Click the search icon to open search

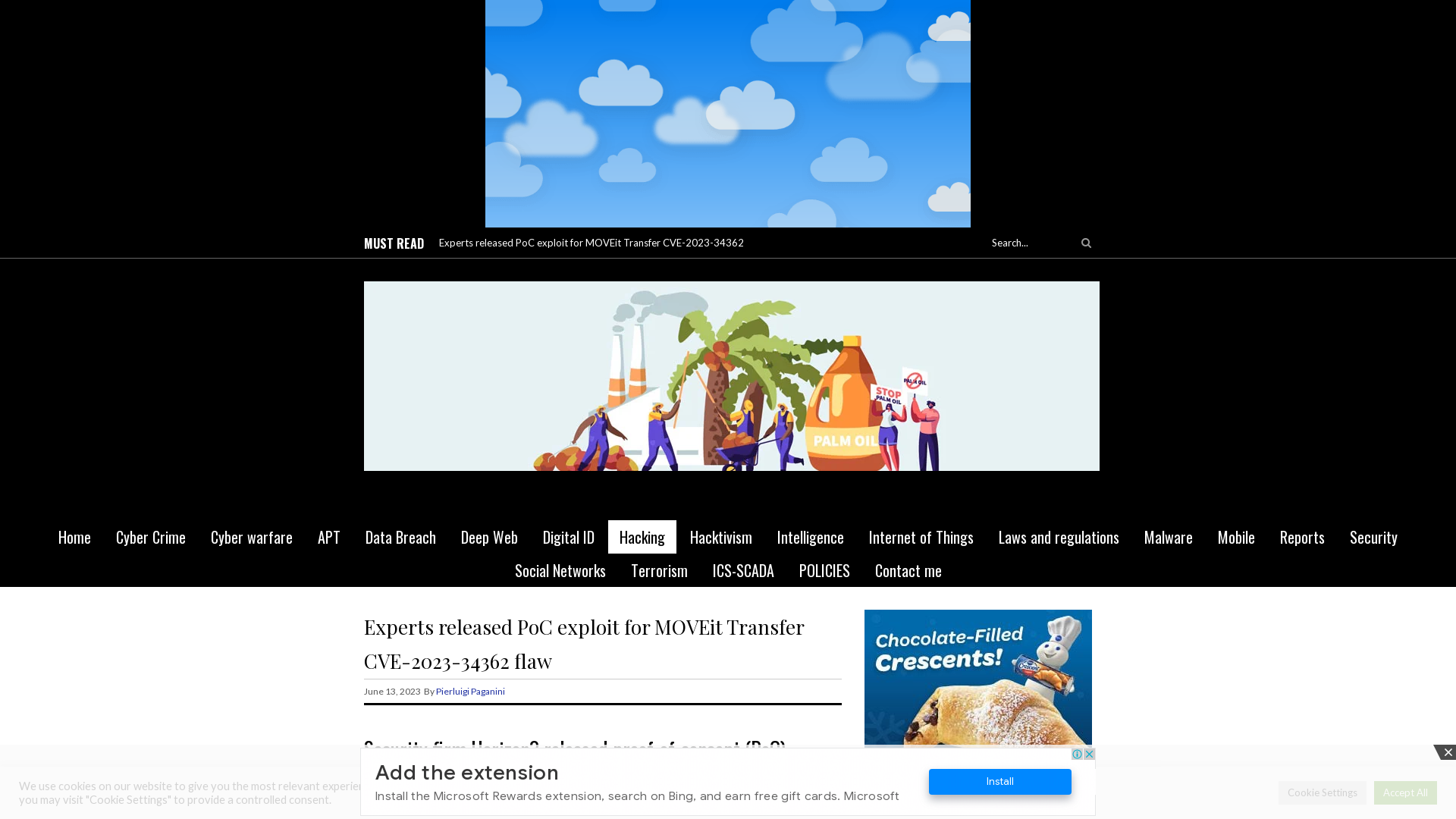tap(1086, 243)
